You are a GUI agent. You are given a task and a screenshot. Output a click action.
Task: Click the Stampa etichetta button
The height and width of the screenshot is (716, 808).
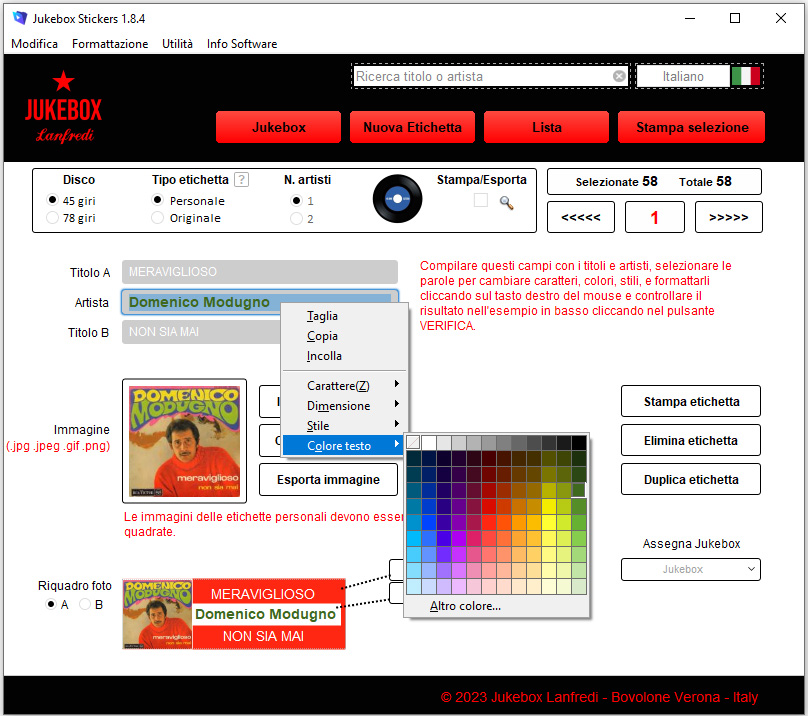point(691,401)
